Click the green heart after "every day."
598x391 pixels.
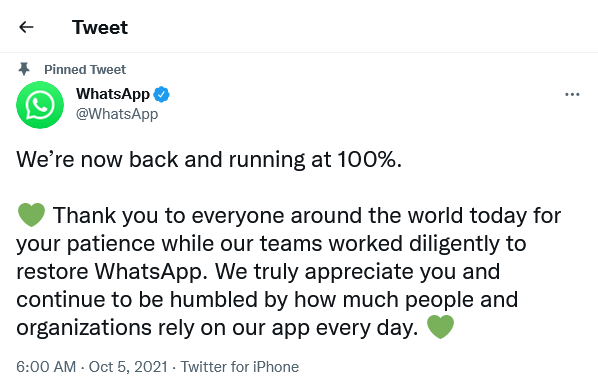pyautogui.click(x=440, y=327)
